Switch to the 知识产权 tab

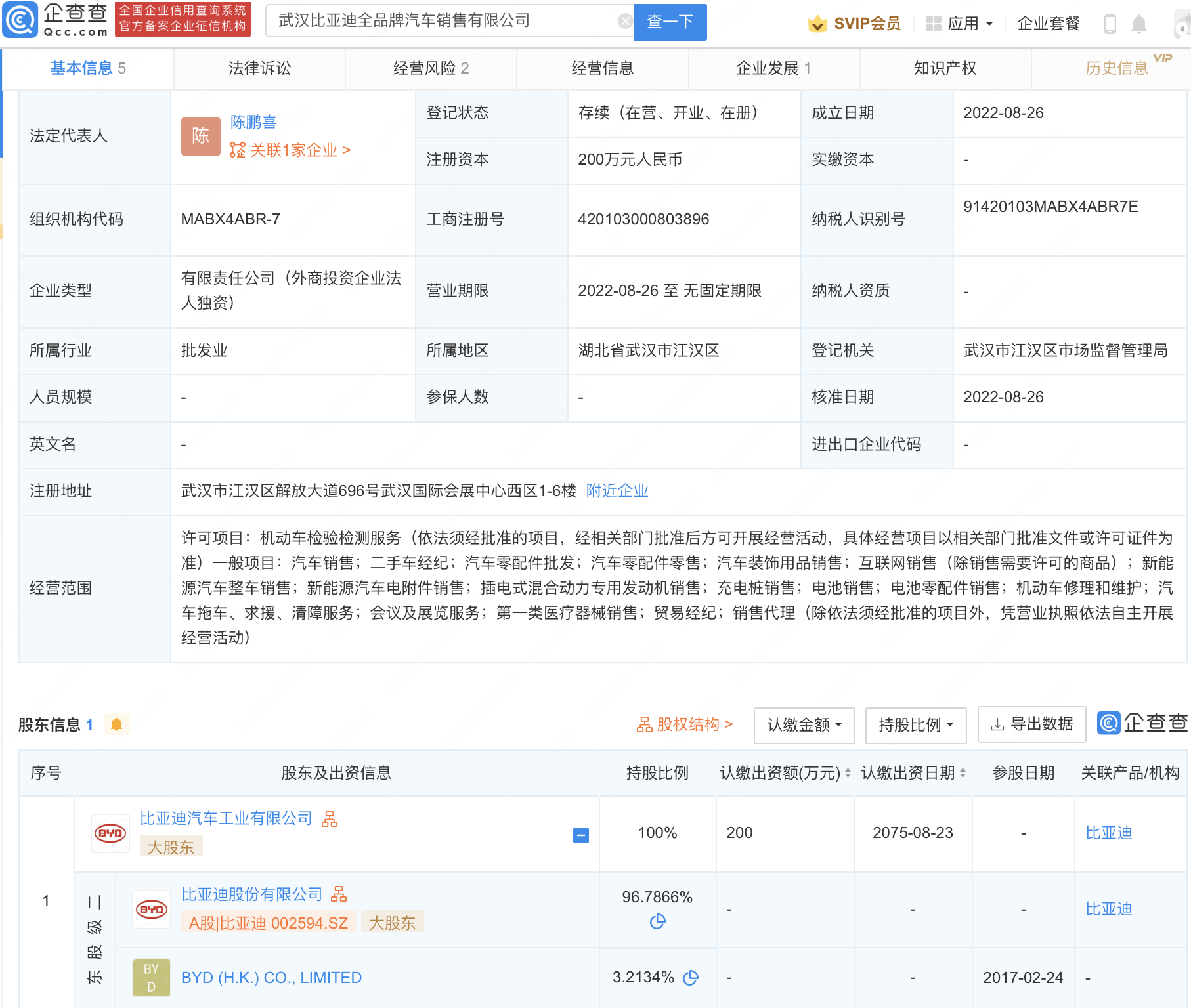[945, 68]
